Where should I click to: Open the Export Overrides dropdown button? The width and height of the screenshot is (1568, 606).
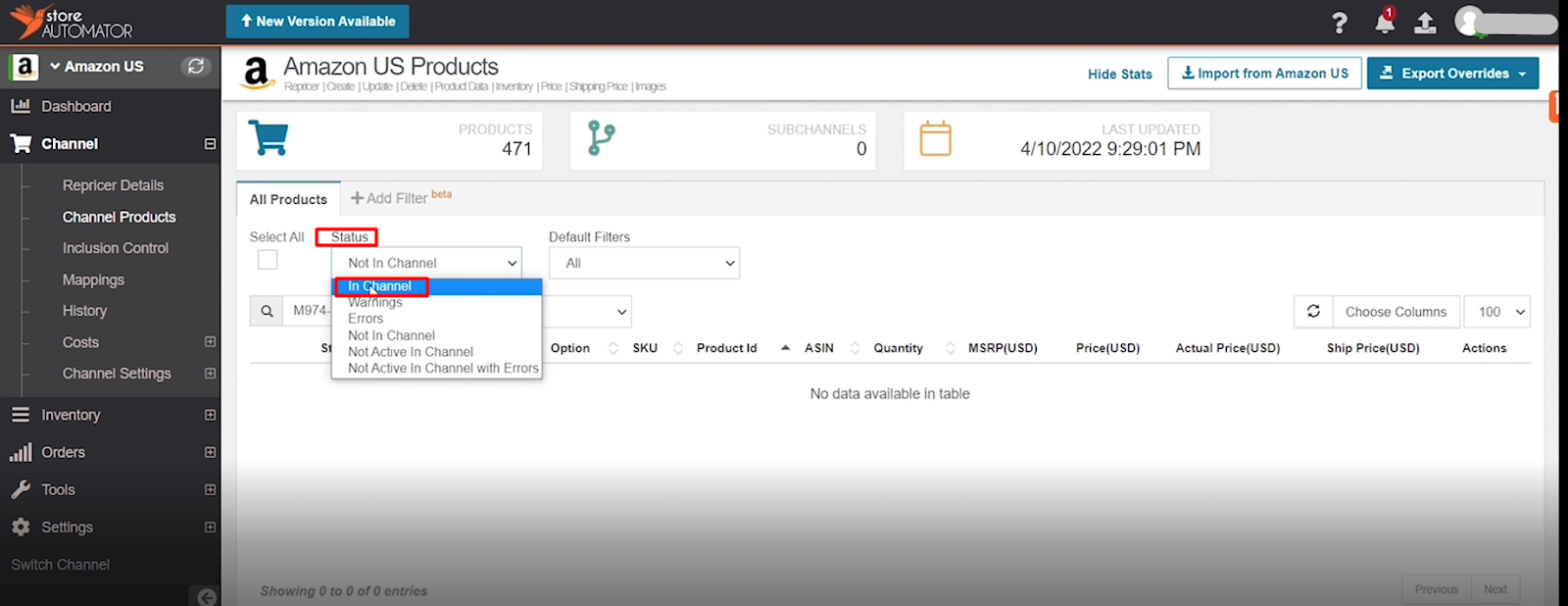(x=1452, y=74)
